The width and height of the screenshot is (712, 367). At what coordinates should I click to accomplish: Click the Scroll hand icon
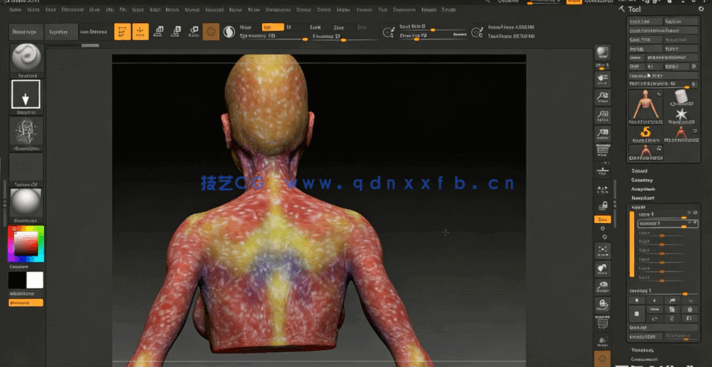click(x=603, y=79)
